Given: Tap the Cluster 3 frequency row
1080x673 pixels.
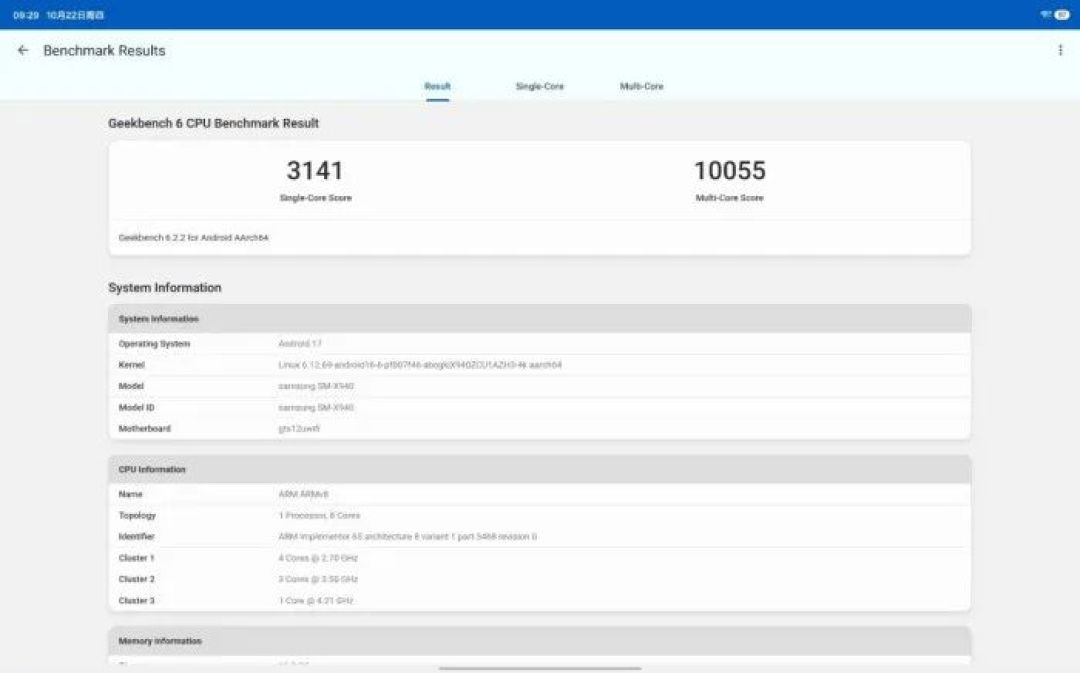Looking at the screenshot, I should (539, 601).
